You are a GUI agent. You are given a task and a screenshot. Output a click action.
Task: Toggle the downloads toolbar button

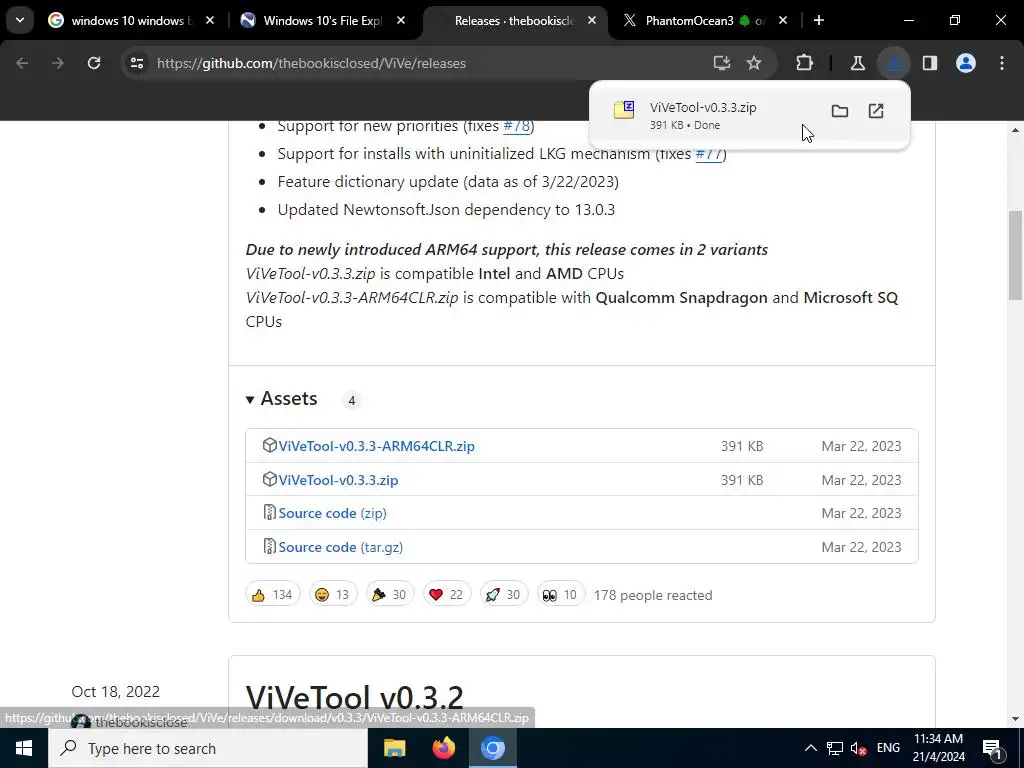tap(893, 63)
